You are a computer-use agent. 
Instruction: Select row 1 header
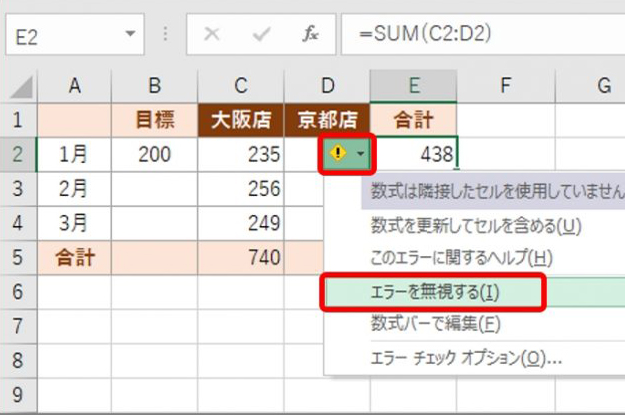pos(18,120)
